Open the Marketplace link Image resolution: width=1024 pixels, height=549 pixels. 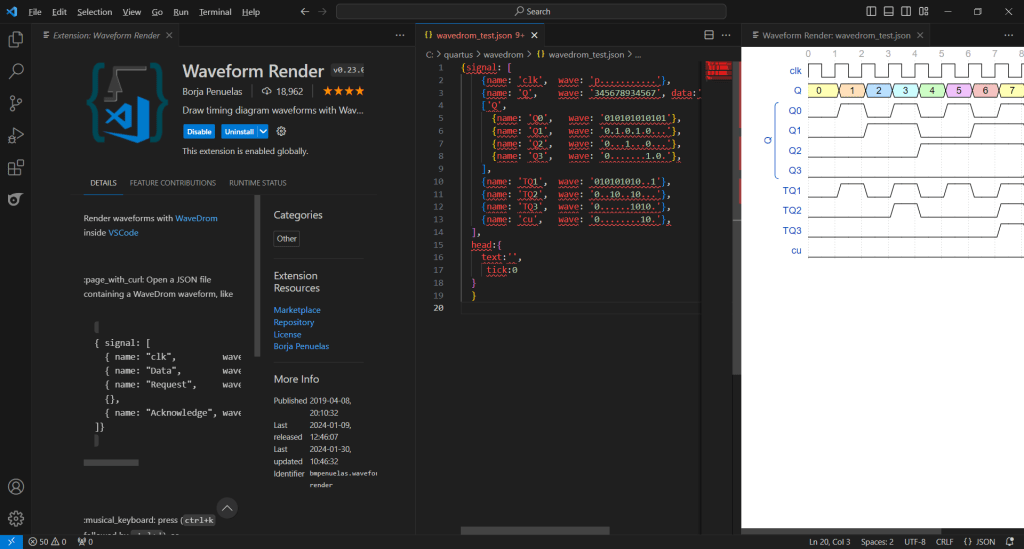(297, 310)
